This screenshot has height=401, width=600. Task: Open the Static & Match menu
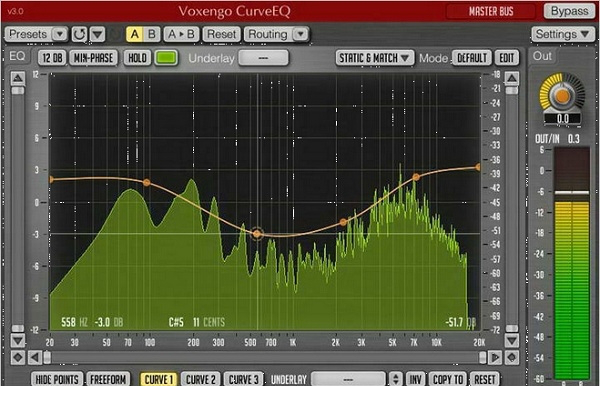375,58
